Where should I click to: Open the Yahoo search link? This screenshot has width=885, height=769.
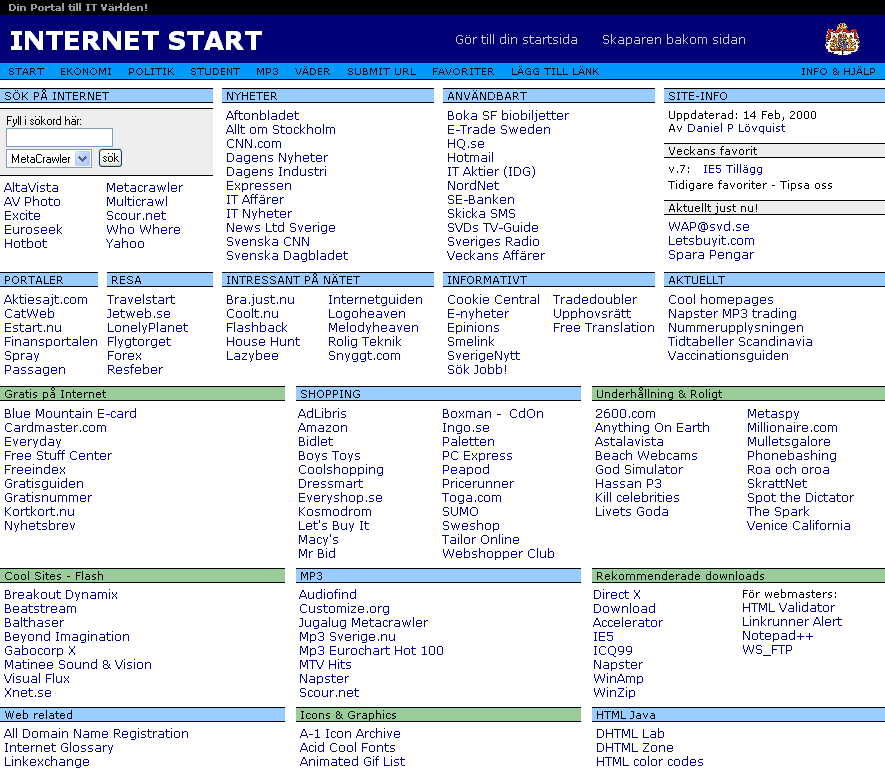pyautogui.click(x=125, y=244)
